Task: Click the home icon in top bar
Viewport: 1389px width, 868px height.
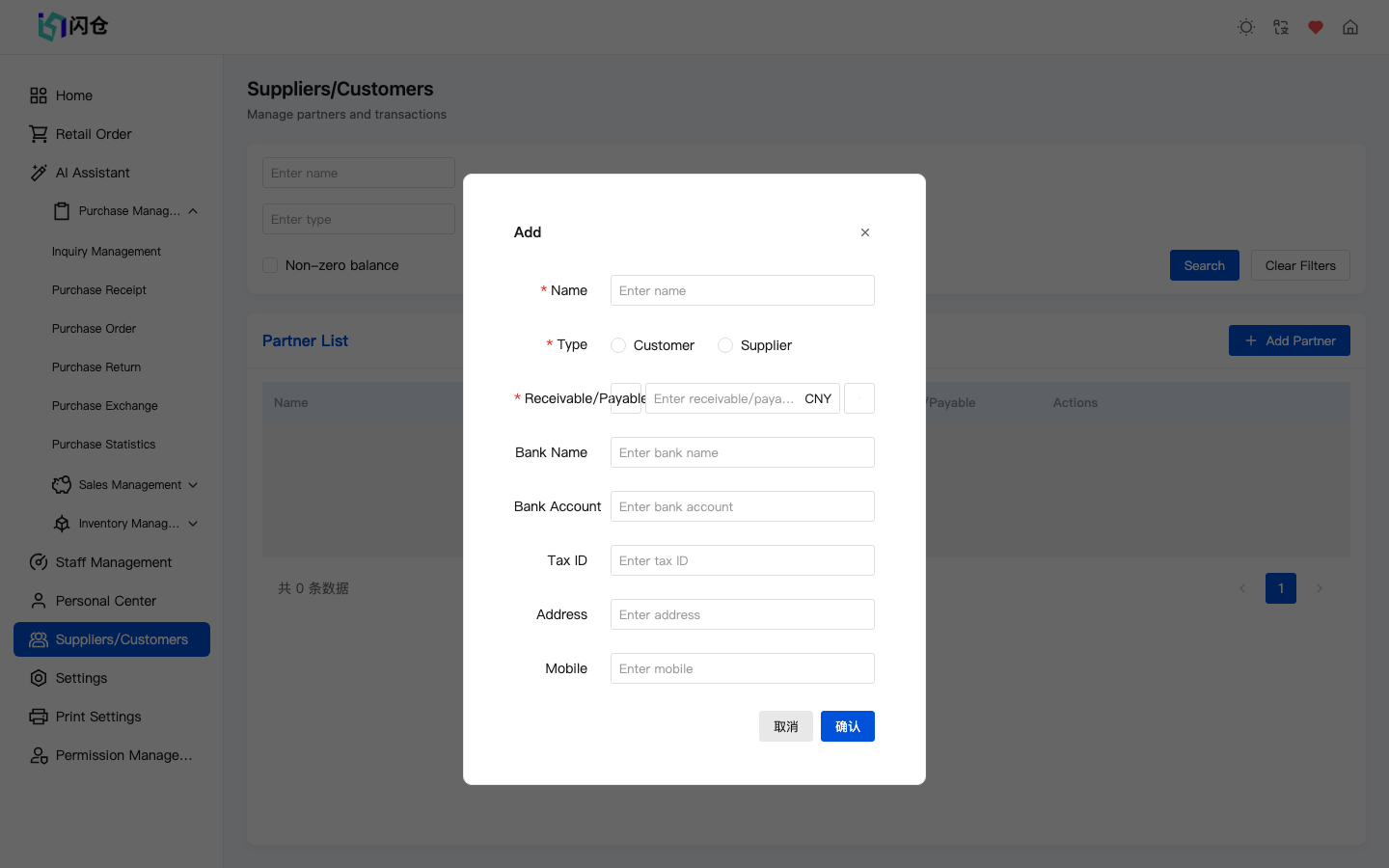Action: coord(1349,27)
